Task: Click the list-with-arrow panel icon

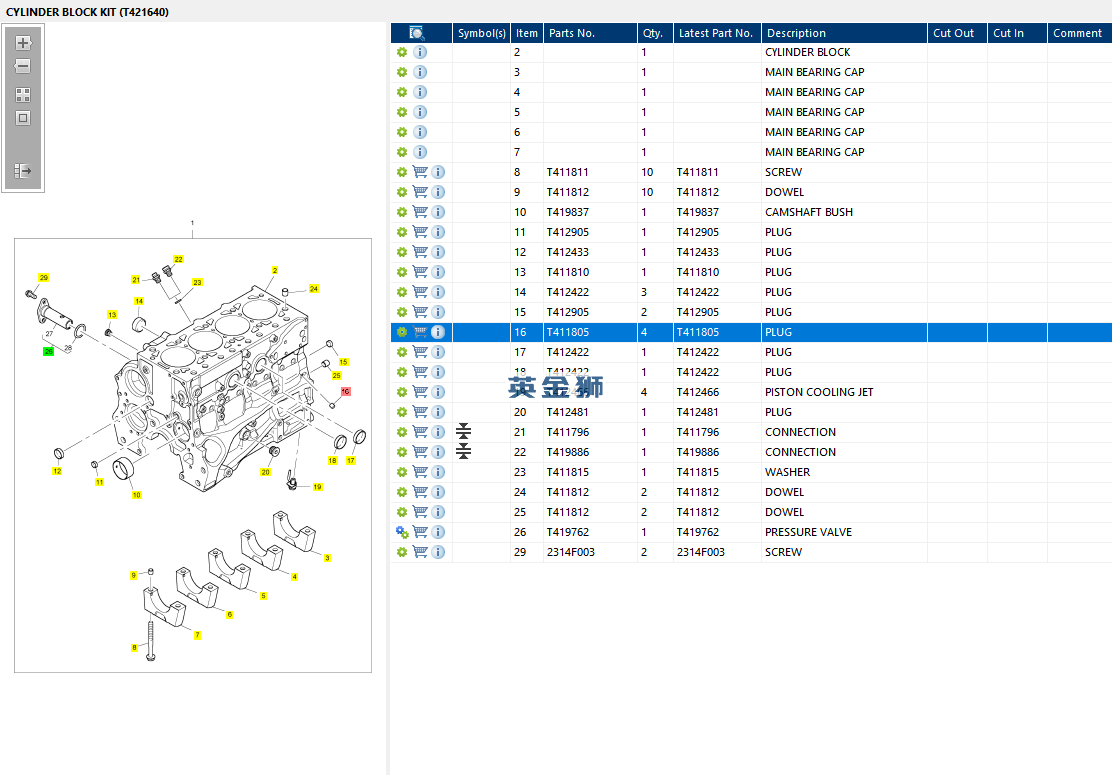Action: tap(23, 171)
